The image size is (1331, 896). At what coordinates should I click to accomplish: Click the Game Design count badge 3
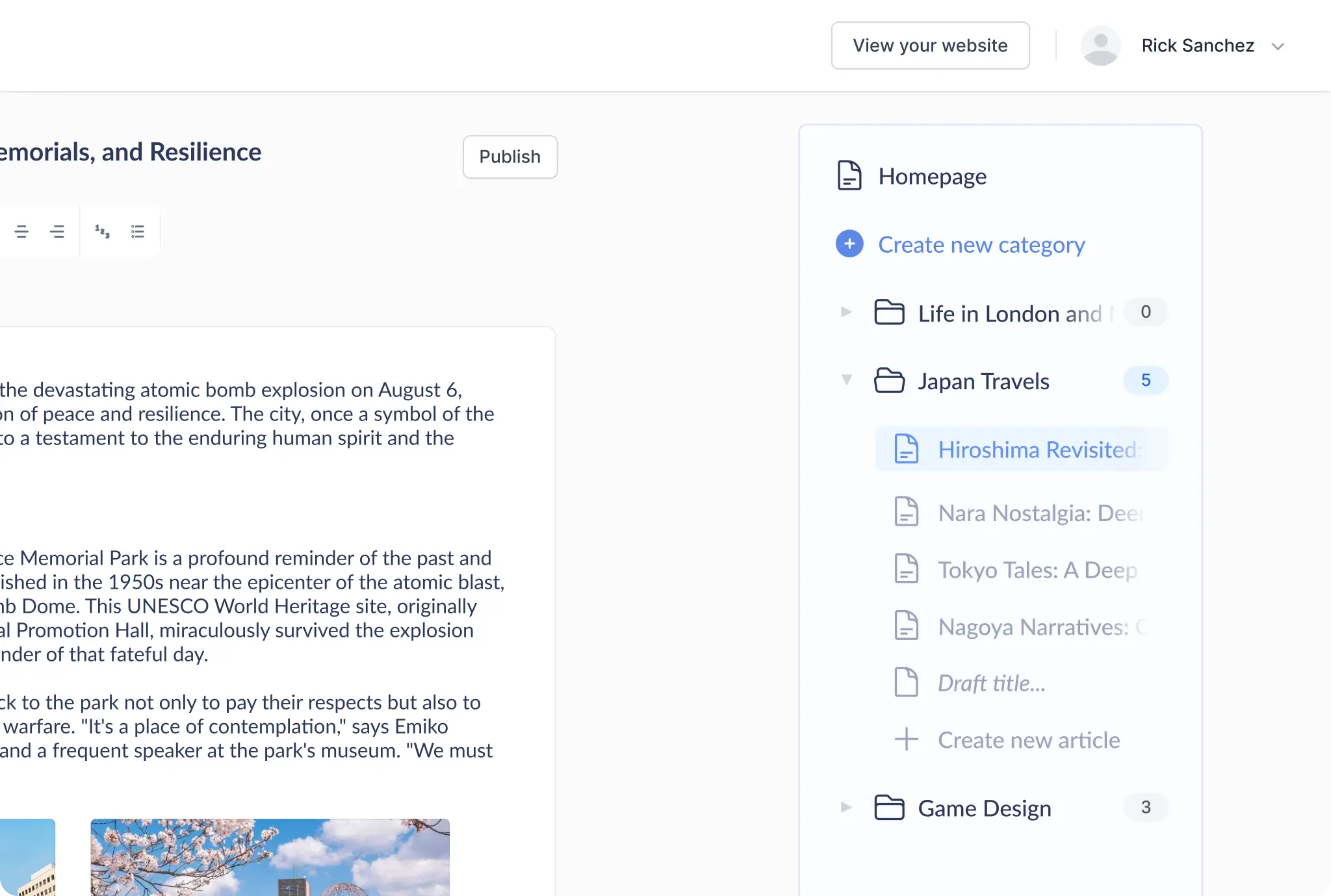click(1146, 807)
